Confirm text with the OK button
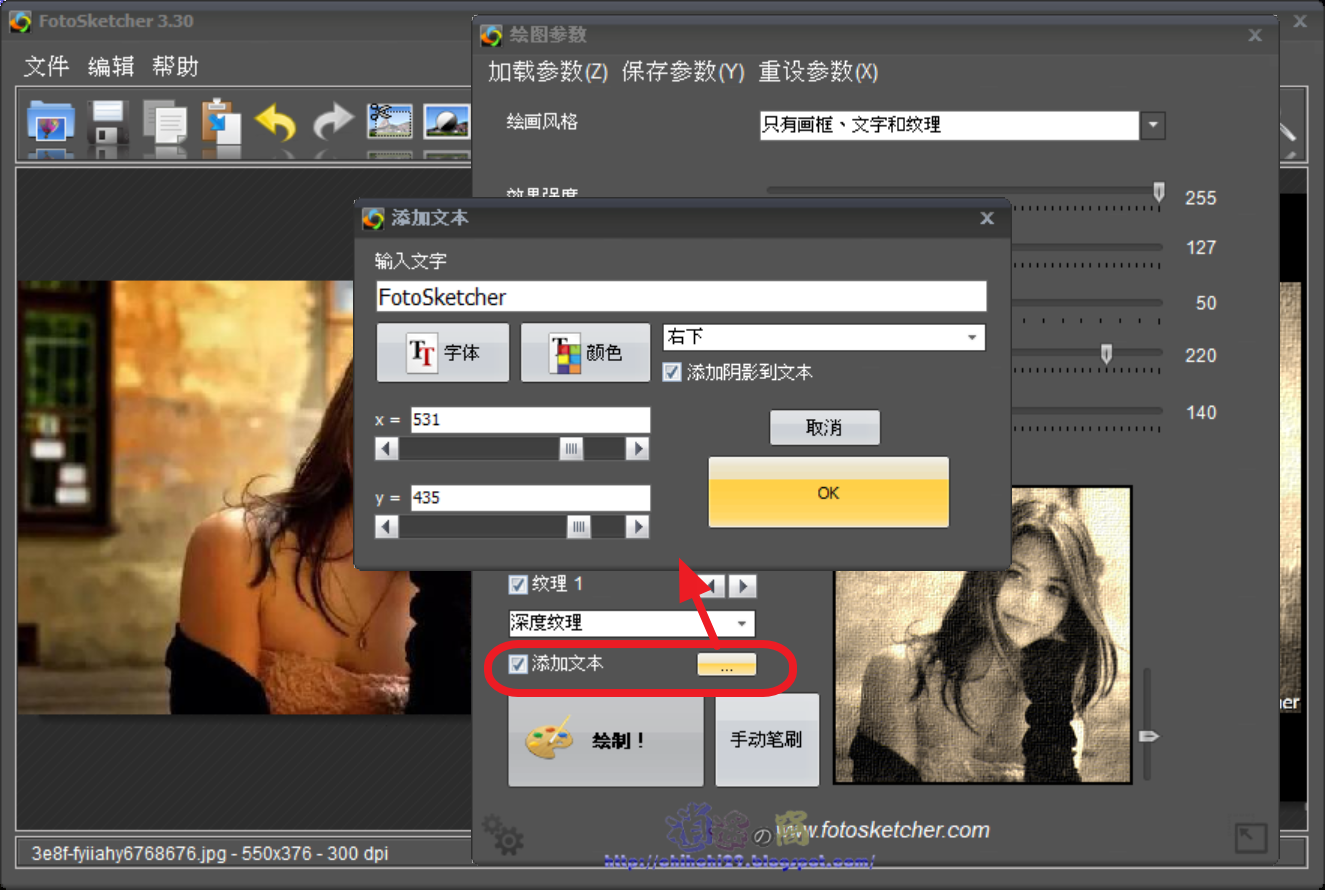Image resolution: width=1325 pixels, height=890 pixels. (828, 493)
